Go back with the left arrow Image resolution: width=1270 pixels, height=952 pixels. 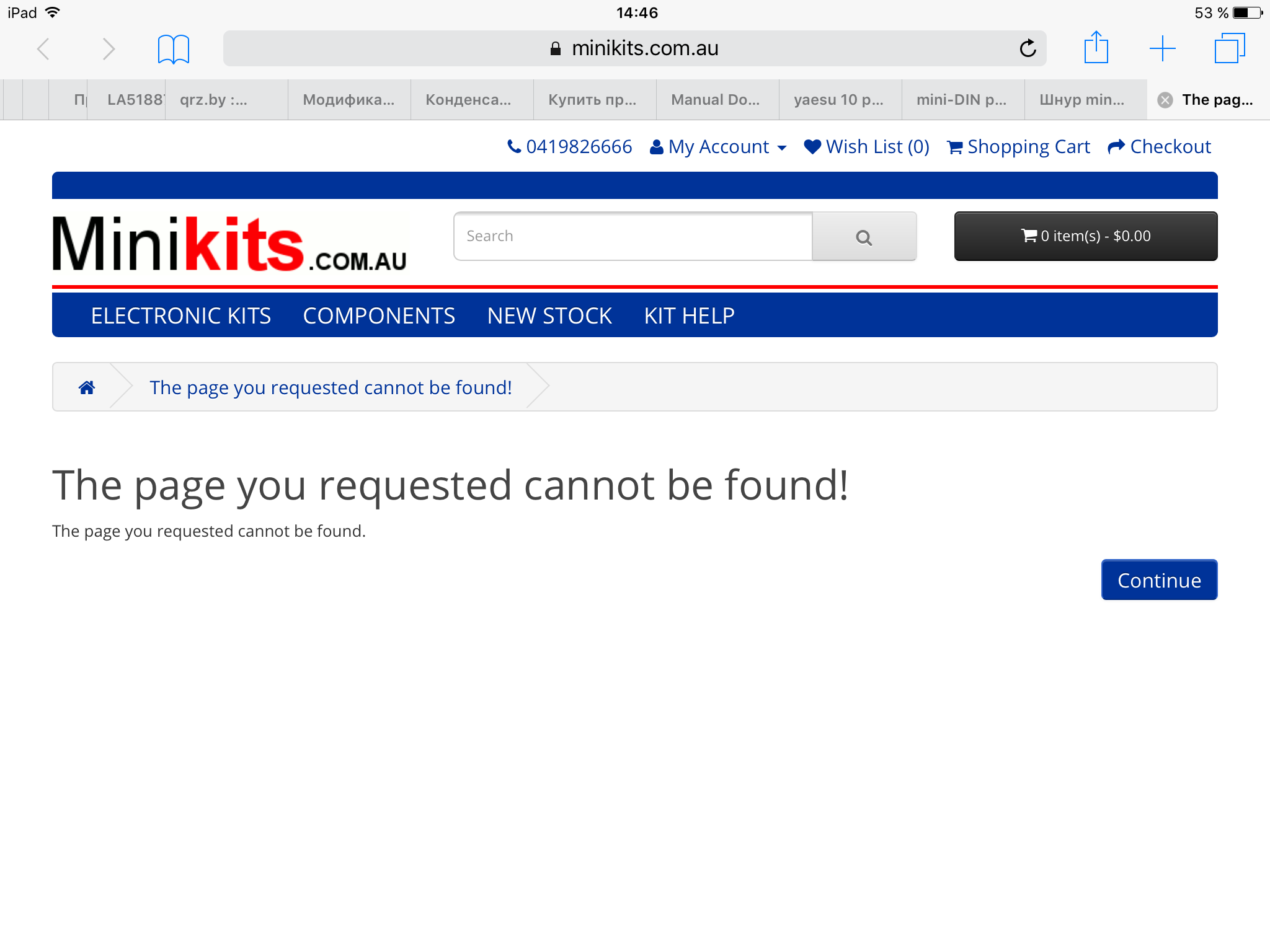pyautogui.click(x=43, y=49)
